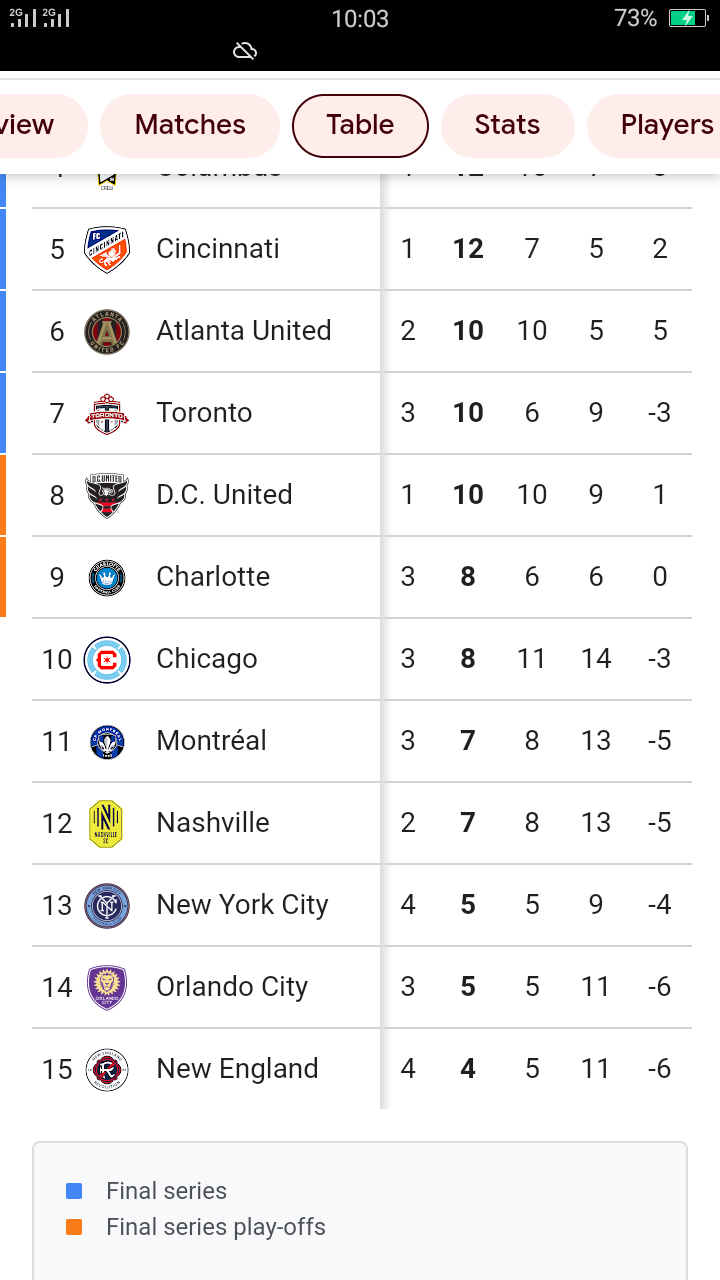Open the Stats tab
Image resolution: width=720 pixels, height=1280 pixels.
click(507, 125)
